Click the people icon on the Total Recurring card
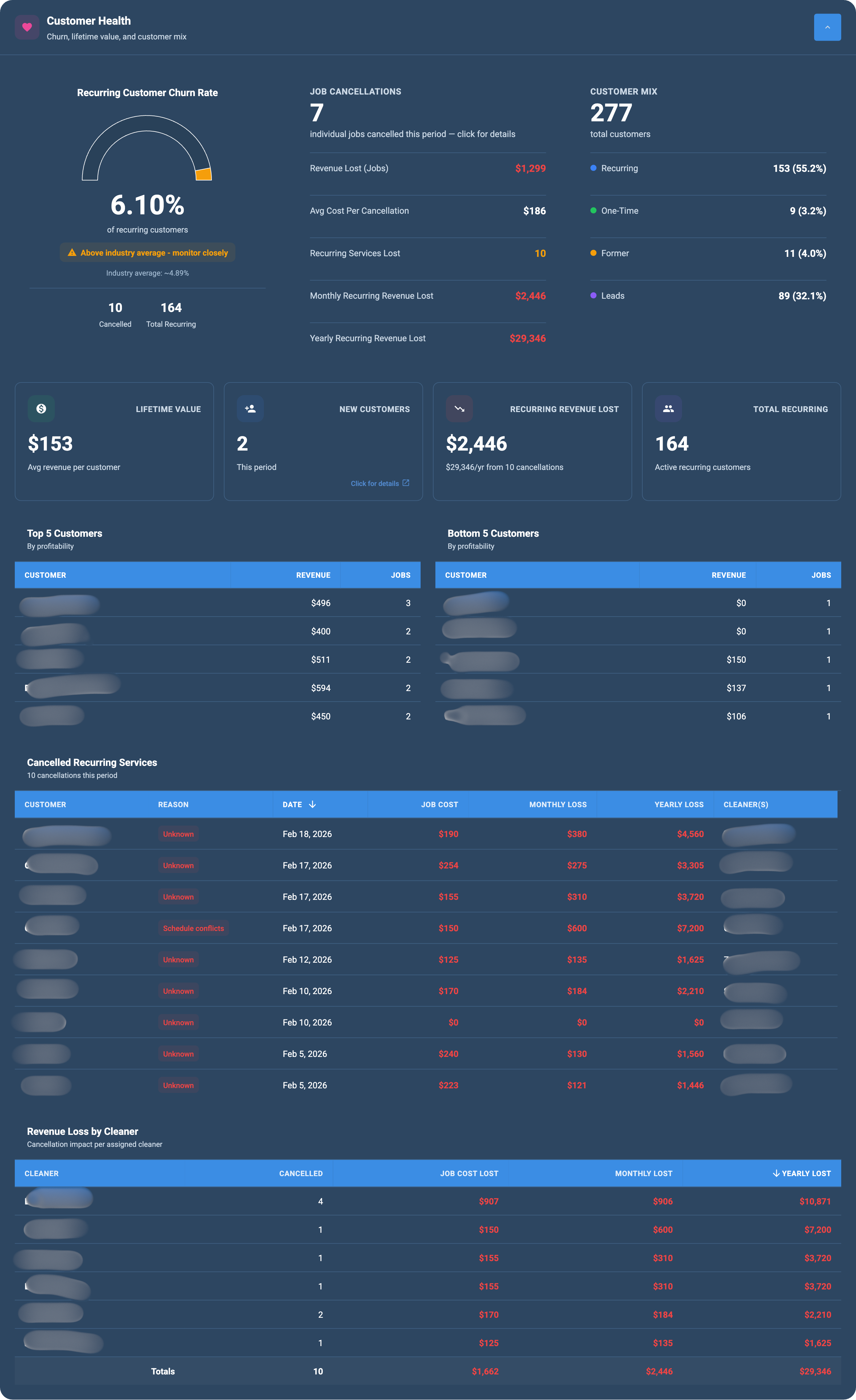Image resolution: width=856 pixels, height=1400 pixels. (x=668, y=409)
